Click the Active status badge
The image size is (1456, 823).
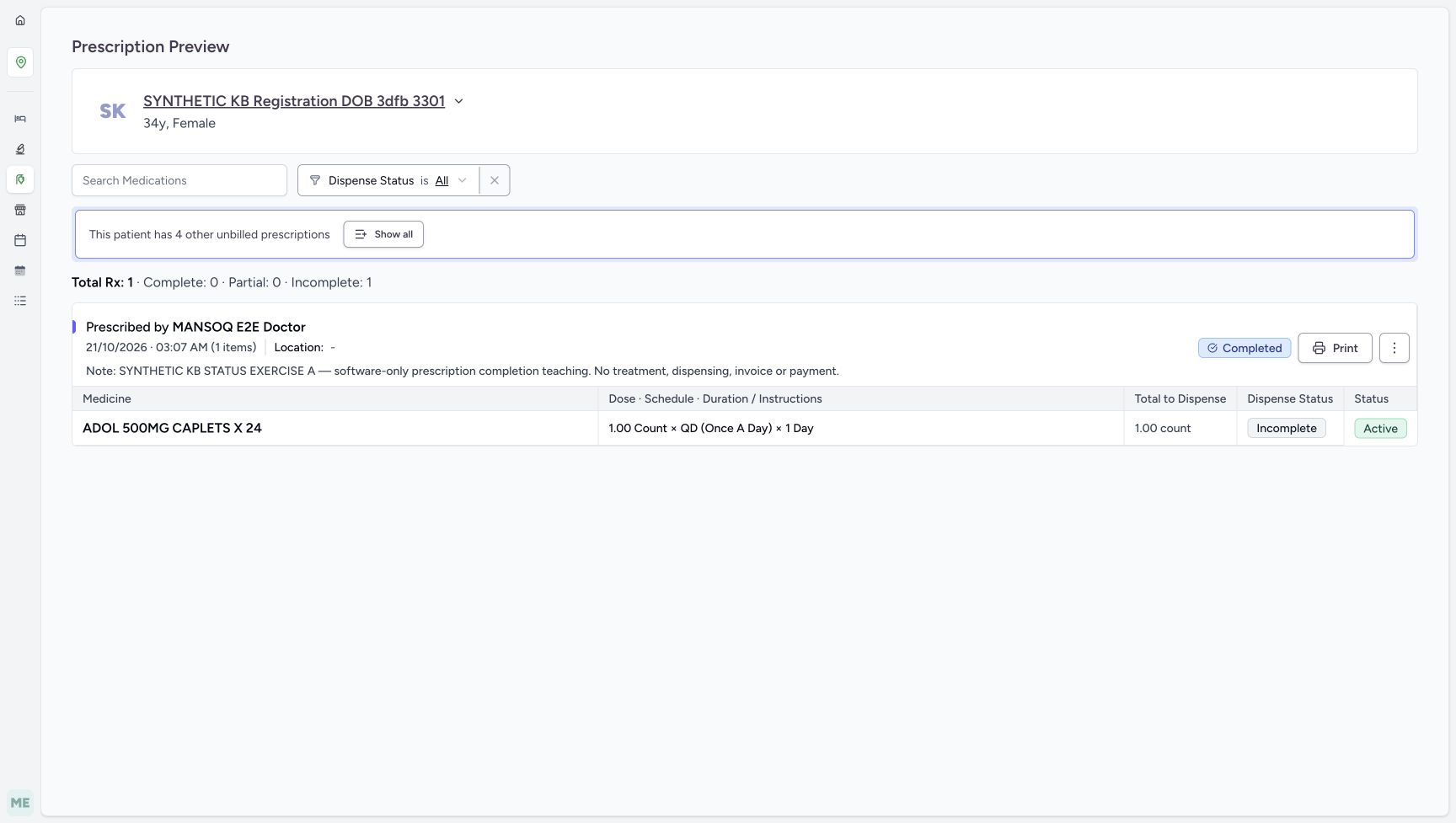1380,428
